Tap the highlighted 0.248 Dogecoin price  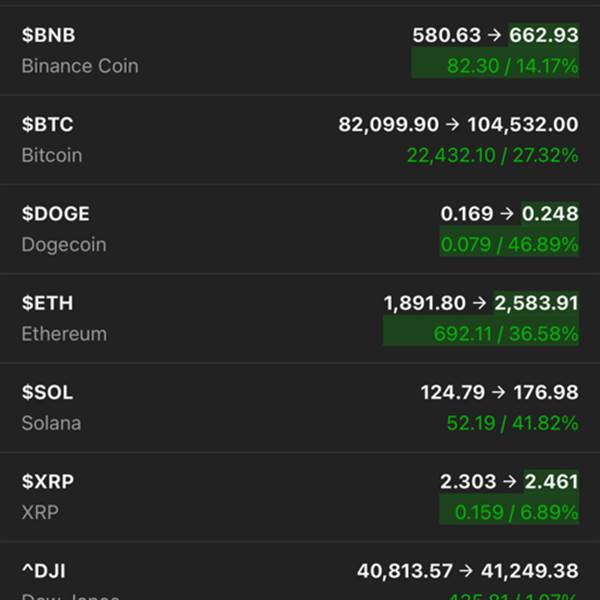click(x=550, y=214)
